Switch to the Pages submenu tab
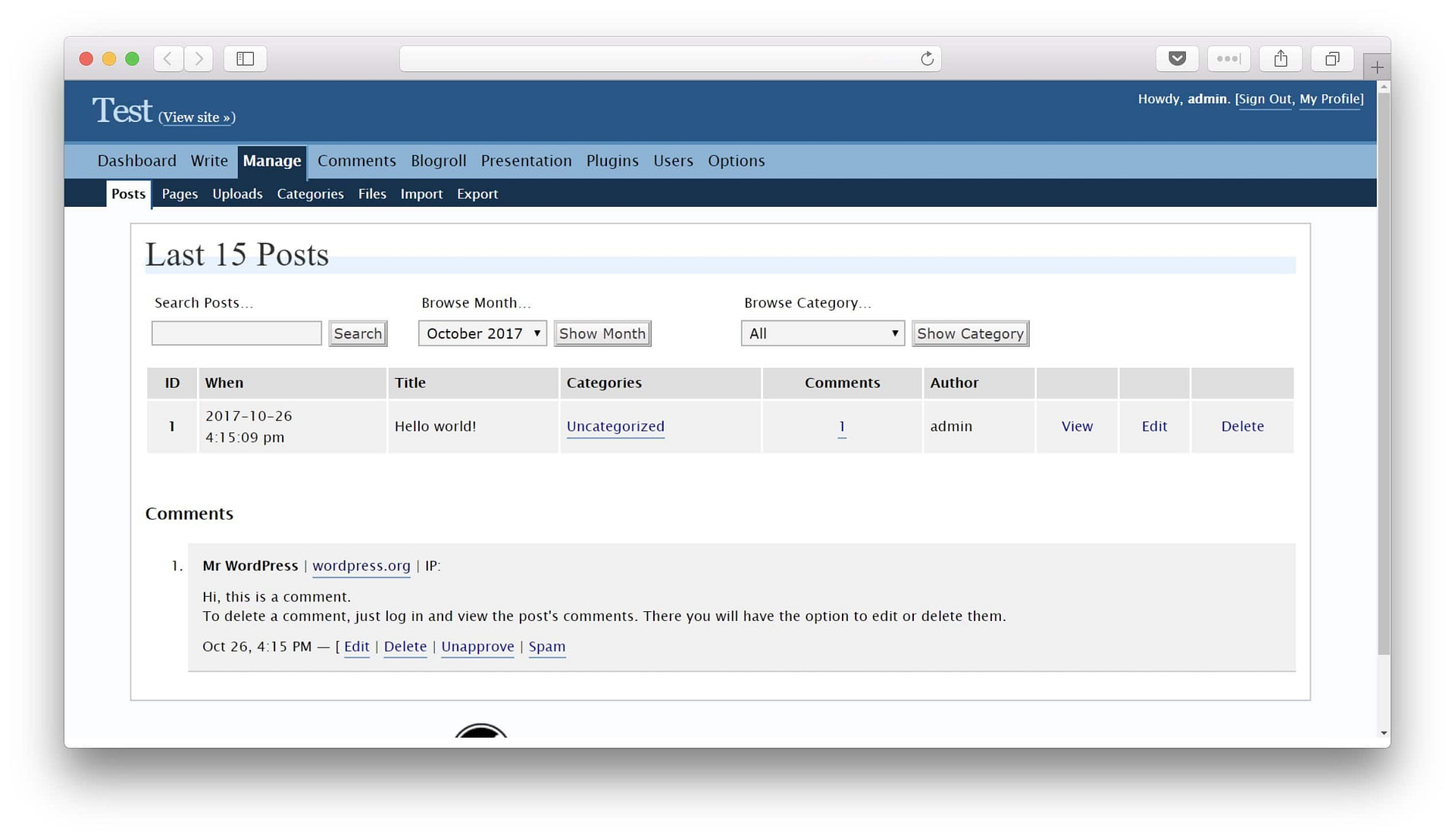 (x=180, y=194)
